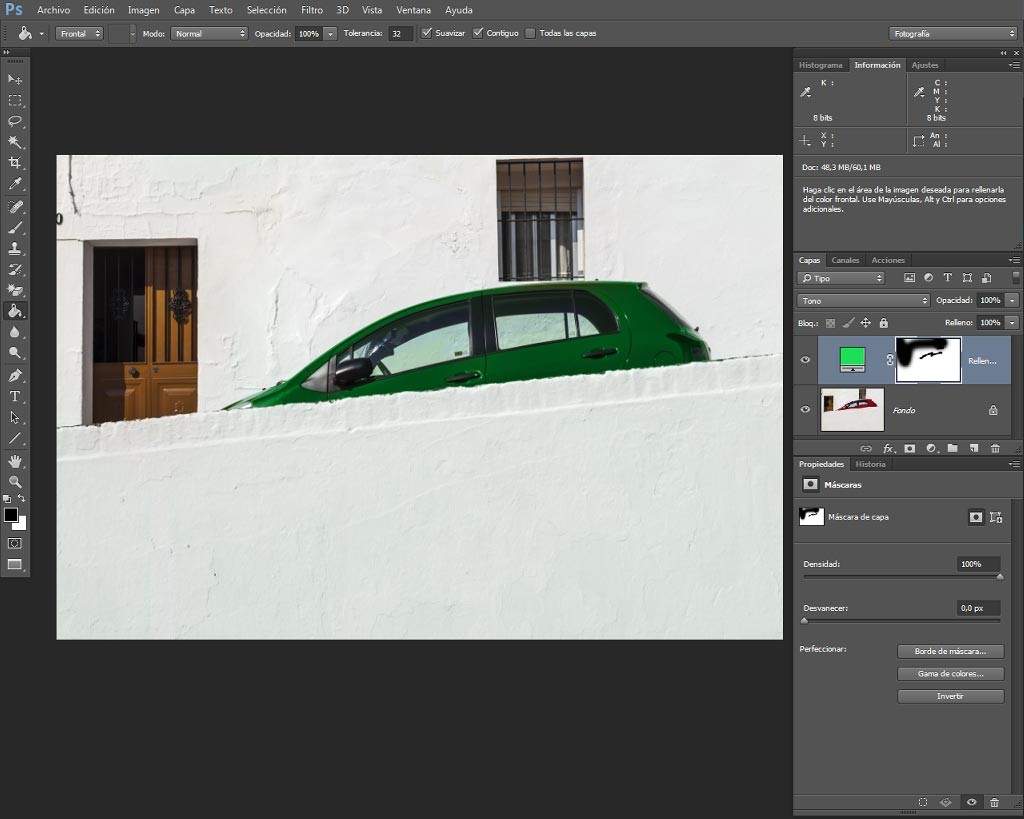Choose the Clone Stamp tool
The height and width of the screenshot is (819, 1024).
click(14, 248)
